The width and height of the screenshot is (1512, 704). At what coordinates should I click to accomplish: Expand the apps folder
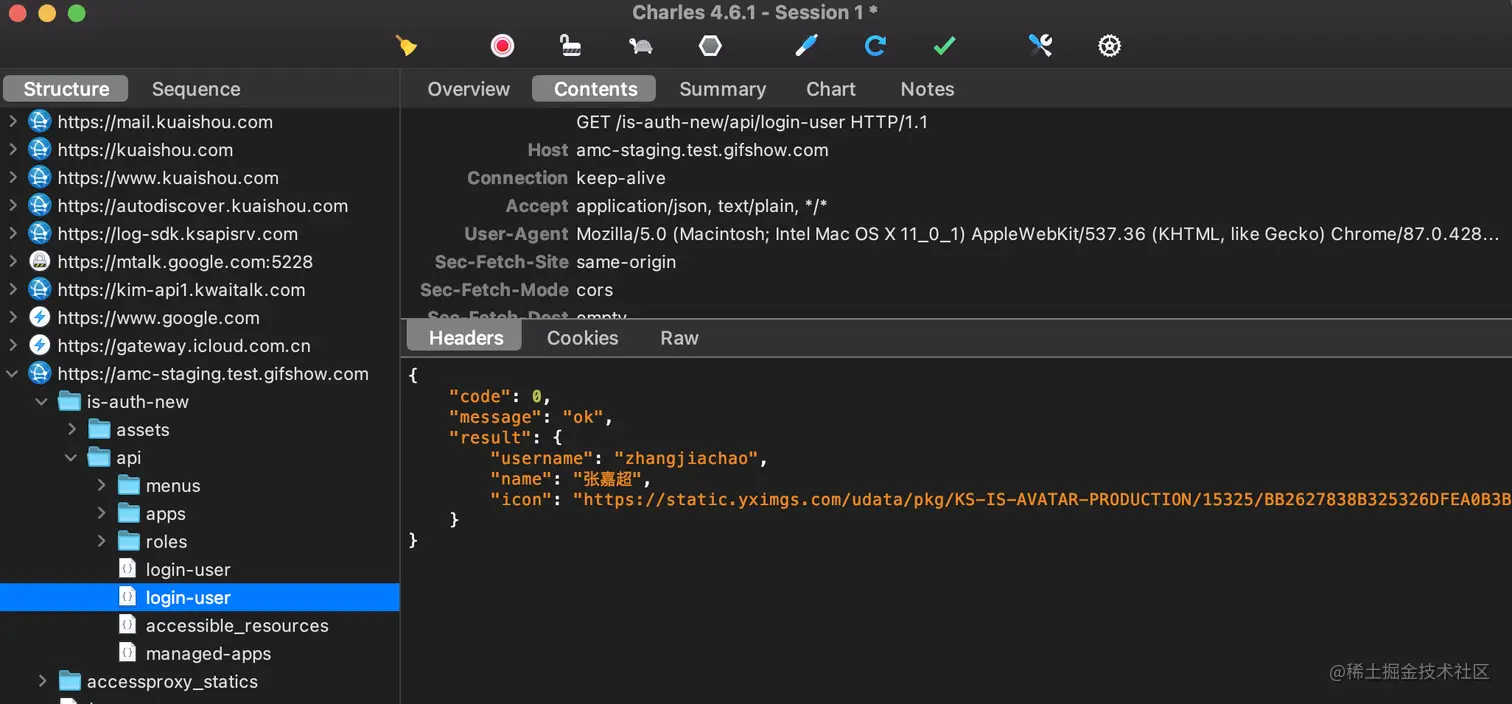[101, 514]
